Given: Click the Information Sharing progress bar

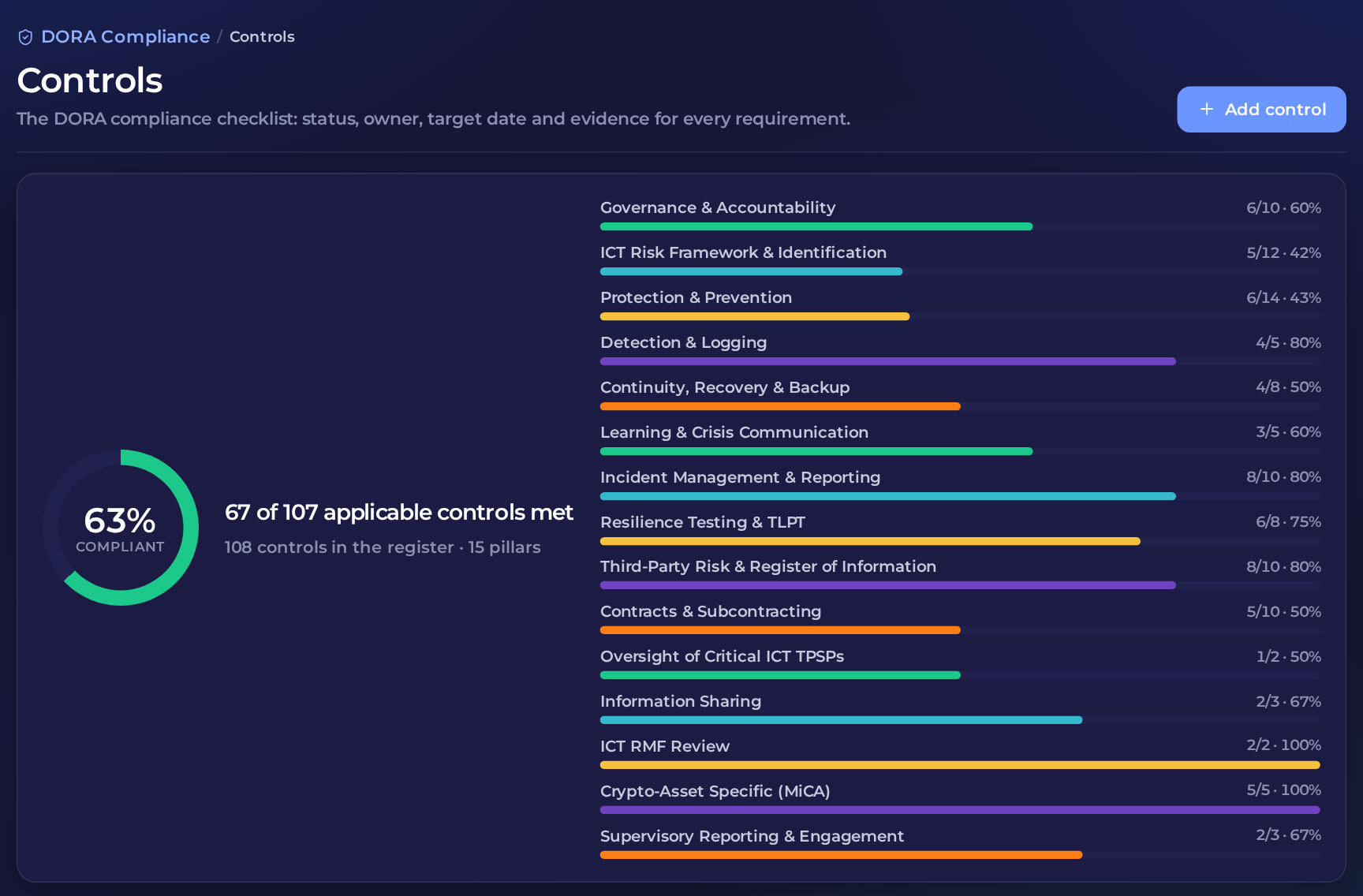Looking at the screenshot, I should point(960,720).
